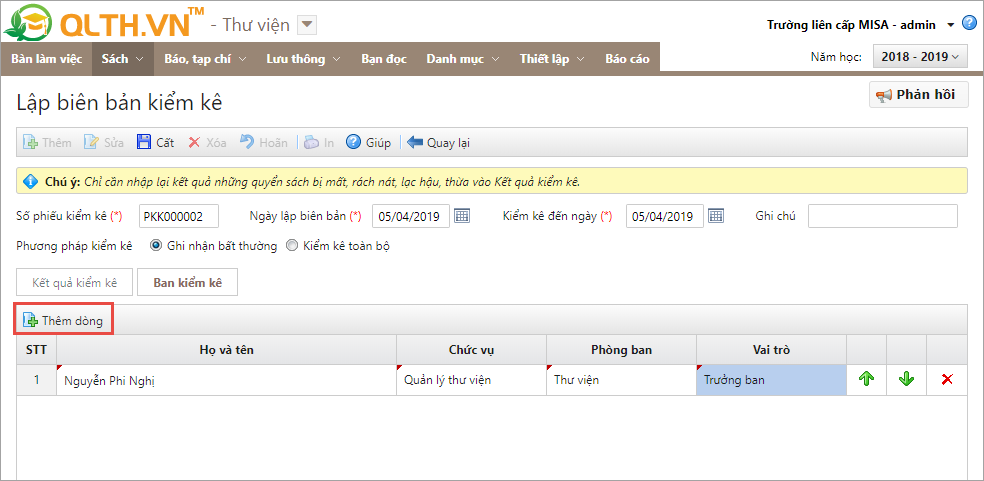Expand the Sách menu

[123, 59]
